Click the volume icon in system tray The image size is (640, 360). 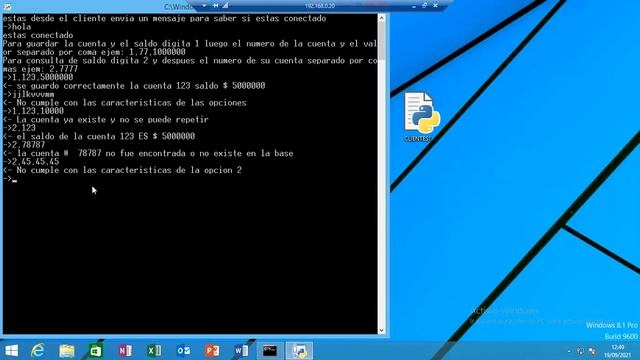592,351
